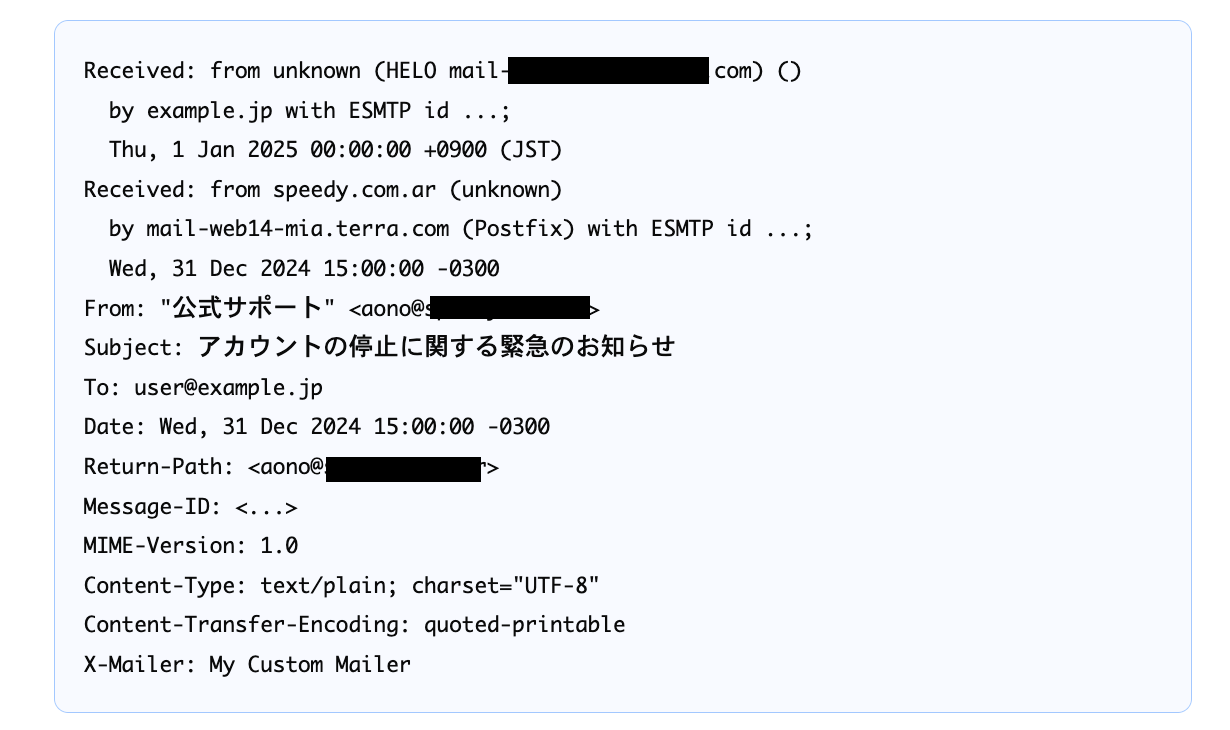Click the Content-Type text/plain line
Screen dimensions: 1230x730
click(x=342, y=585)
